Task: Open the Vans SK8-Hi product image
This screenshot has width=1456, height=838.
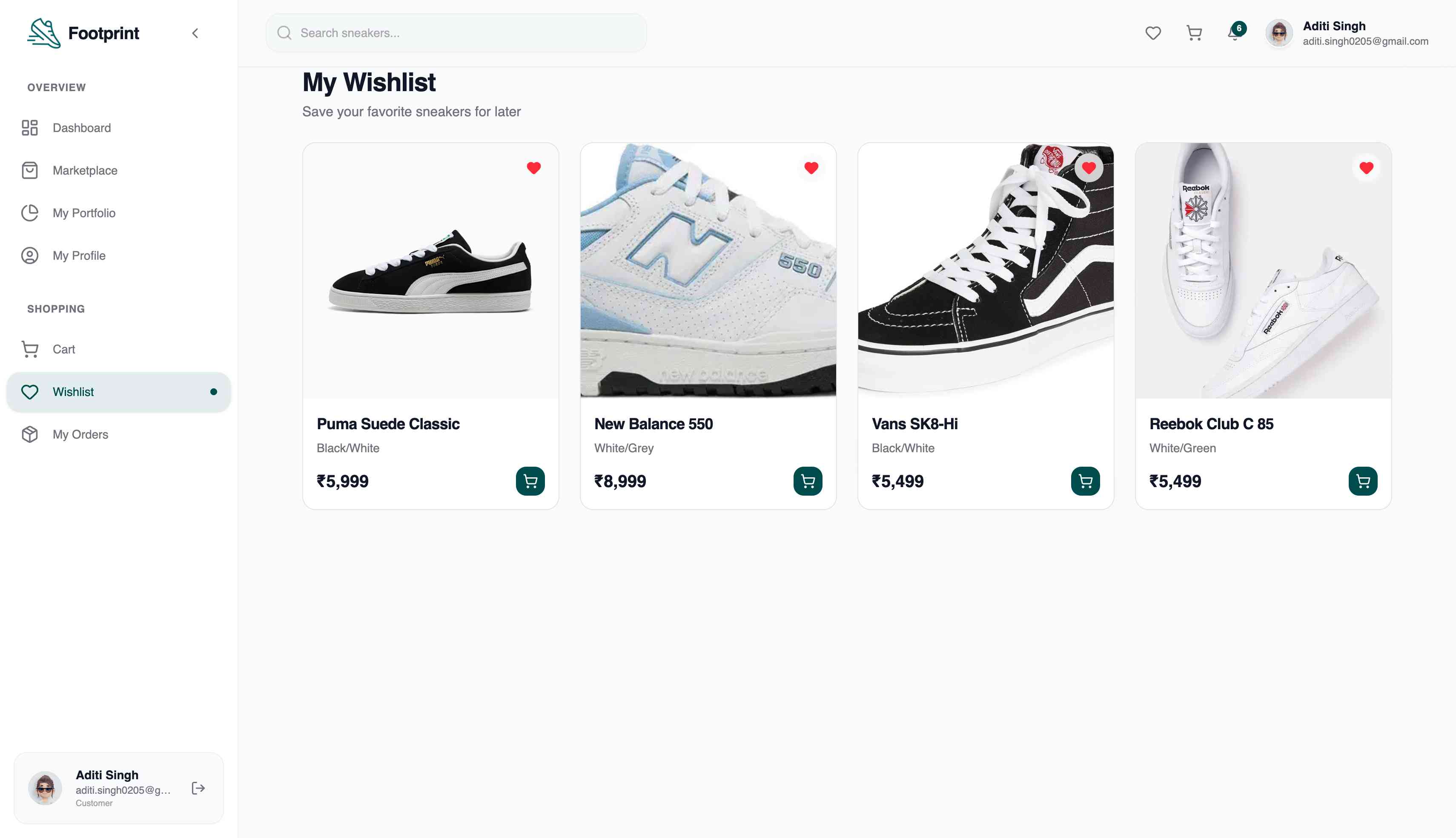Action: tap(986, 270)
